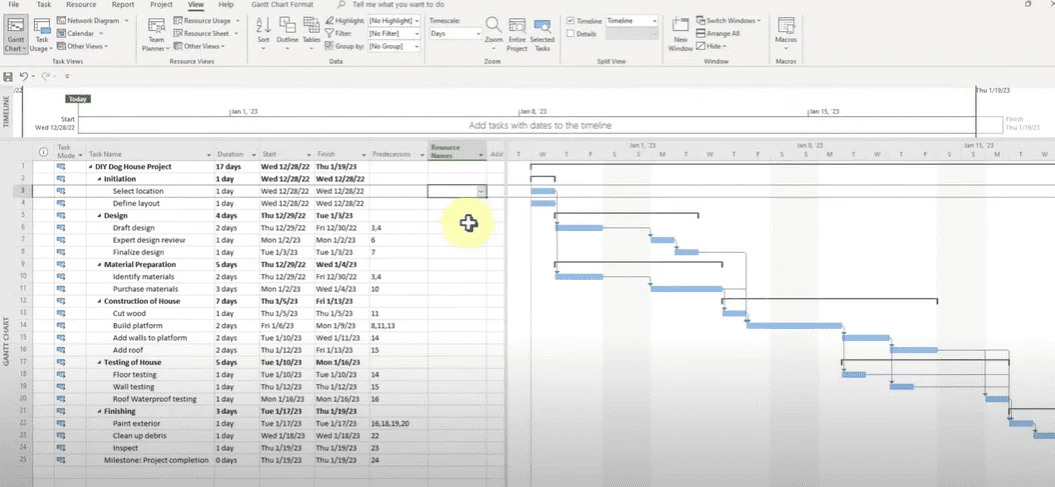The width and height of the screenshot is (1055, 487).
Task: Collapse the Finishing summary task
Action: pos(100,411)
